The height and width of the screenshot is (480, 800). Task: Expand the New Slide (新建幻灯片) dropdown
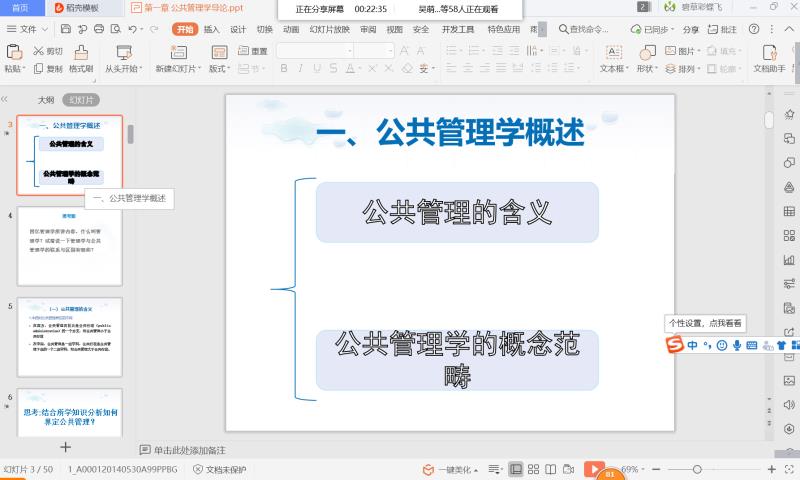[x=176, y=69]
